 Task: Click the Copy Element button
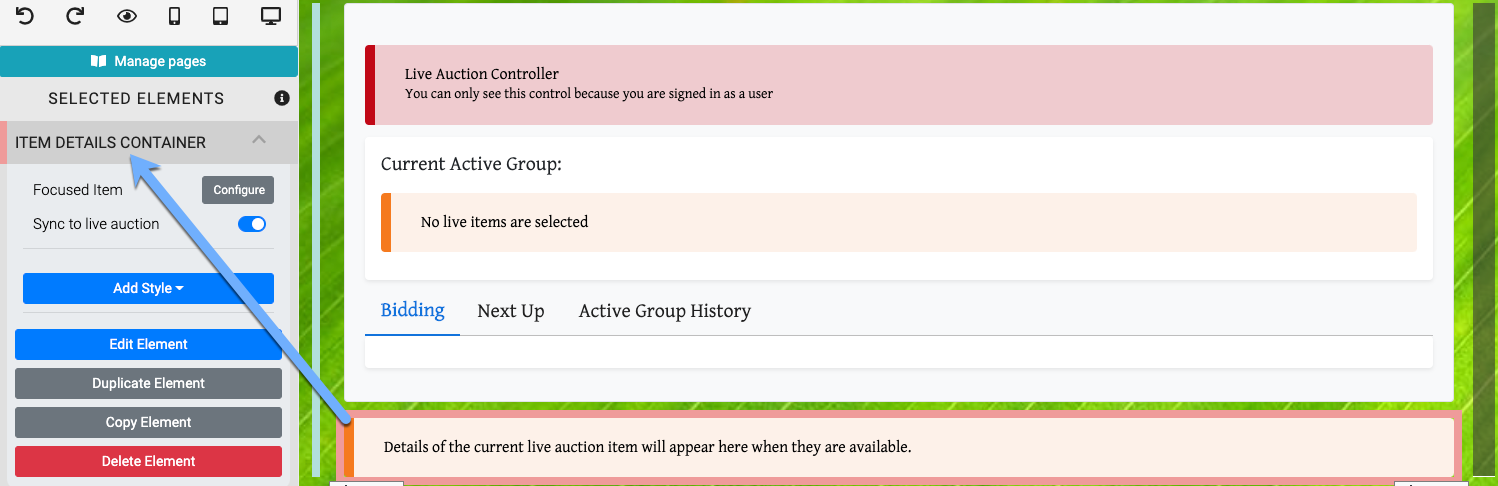tap(148, 422)
